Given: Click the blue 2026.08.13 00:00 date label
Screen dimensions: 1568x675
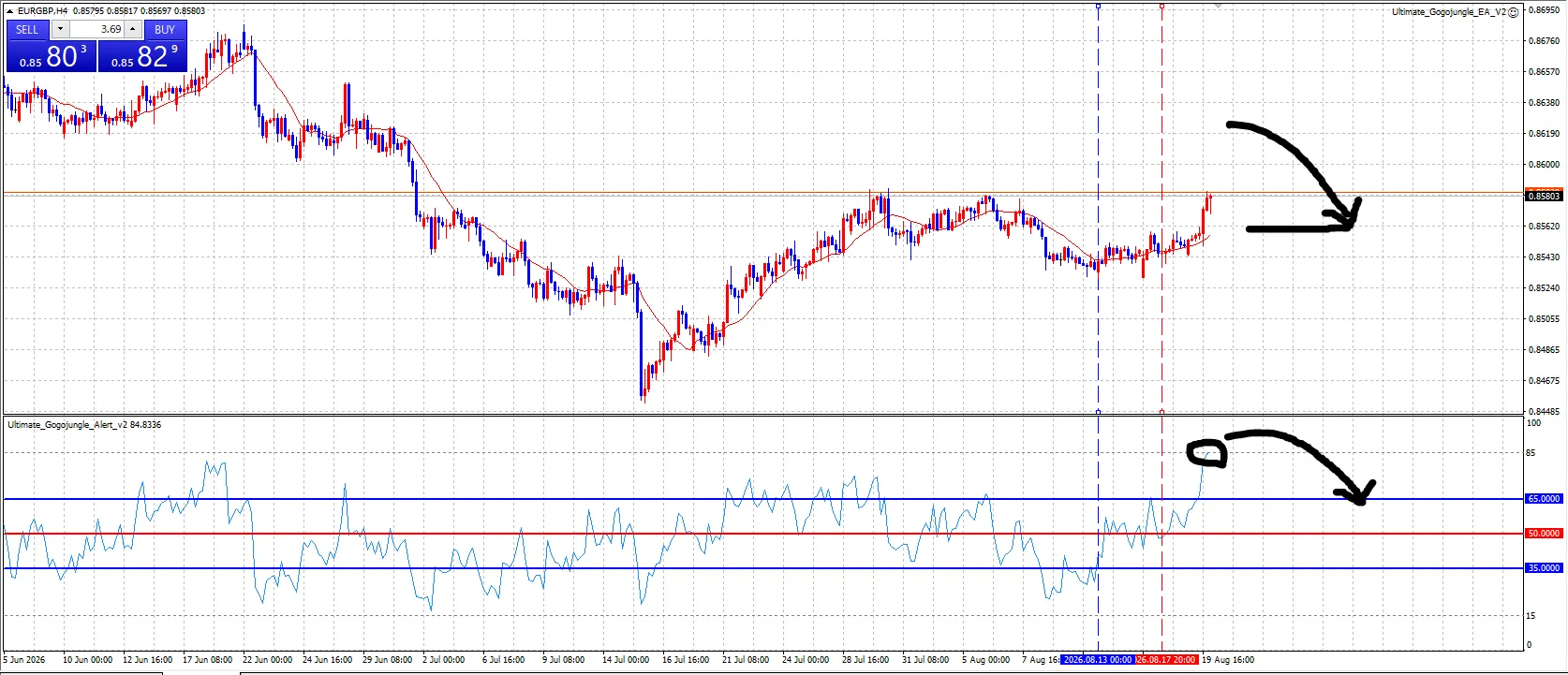Looking at the screenshot, I should pyautogui.click(x=1098, y=660).
